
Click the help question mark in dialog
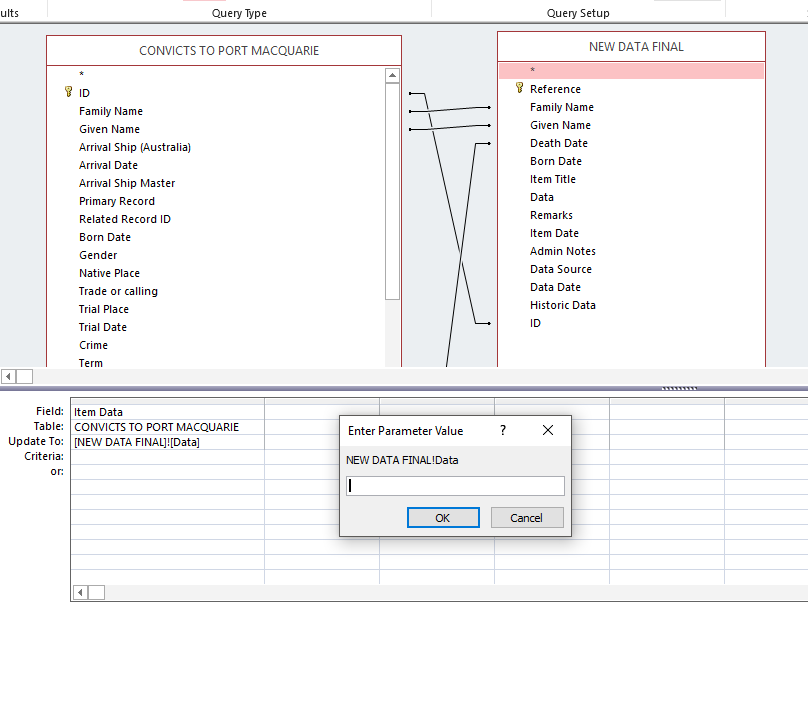503,430
